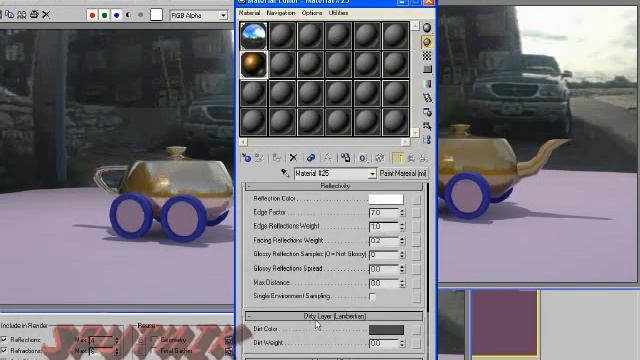Uncheck Reflections in Include in Render
Screen dimensions: 640x360
4,339
